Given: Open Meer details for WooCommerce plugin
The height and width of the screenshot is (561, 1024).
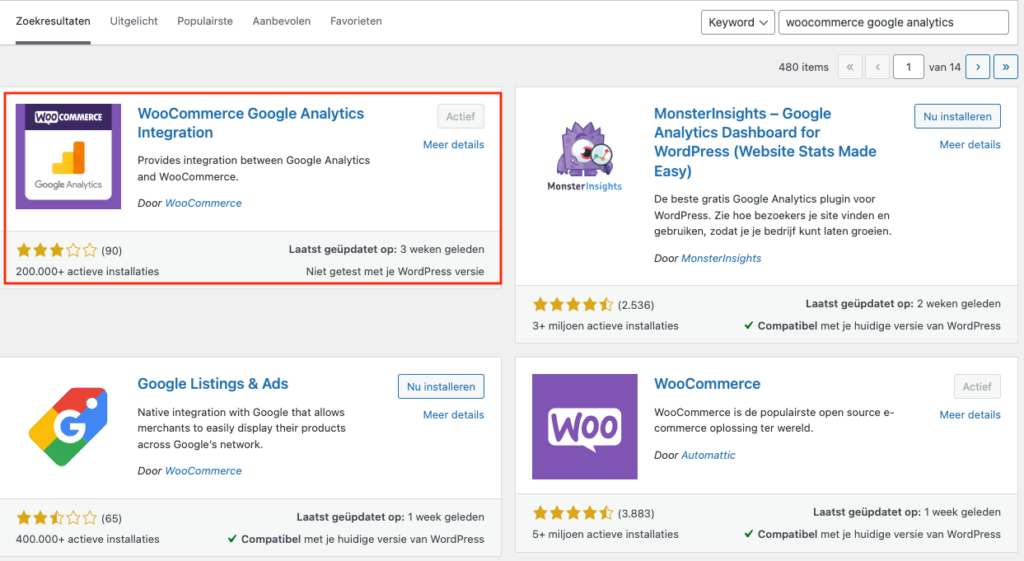Looking at the screenshot, I should point(970,415).
